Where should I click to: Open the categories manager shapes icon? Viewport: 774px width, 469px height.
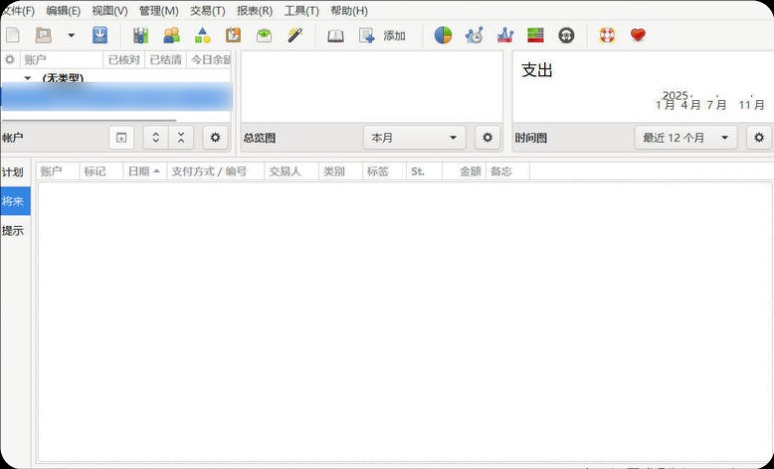[x=202, y=36]
